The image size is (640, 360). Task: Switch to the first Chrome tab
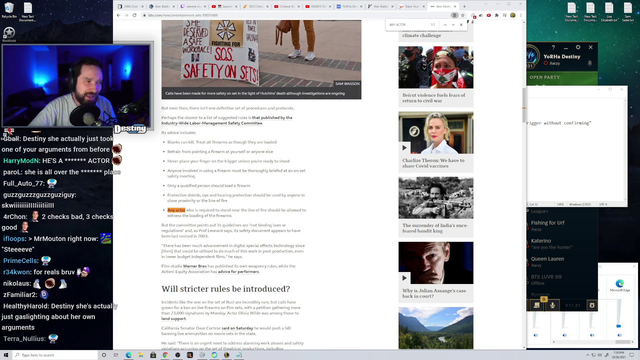tap(131, 7)
